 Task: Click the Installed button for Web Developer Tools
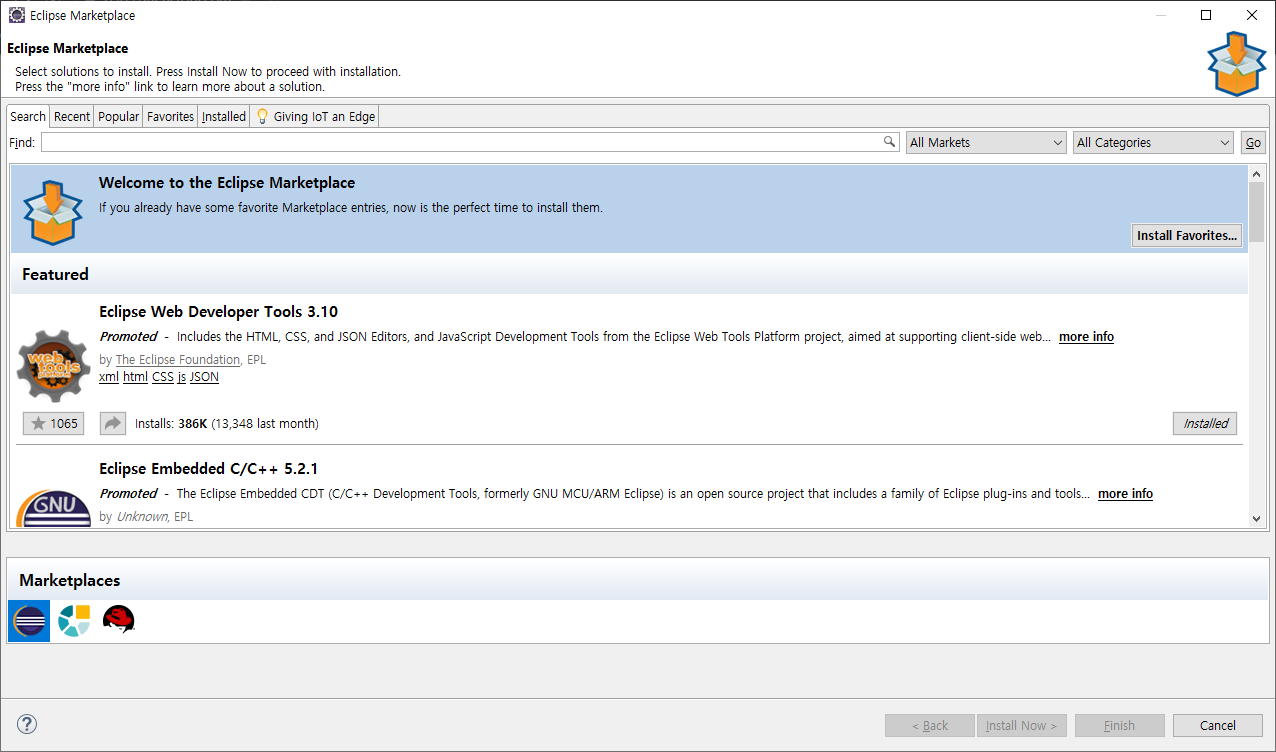click(1205, 423)
